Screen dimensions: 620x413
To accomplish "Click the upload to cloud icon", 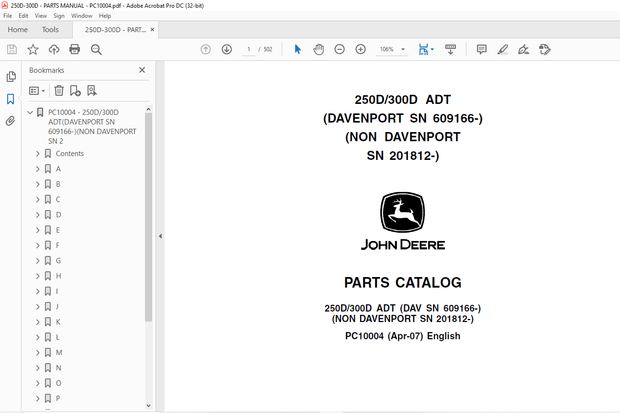I will (x=54, y=49).
